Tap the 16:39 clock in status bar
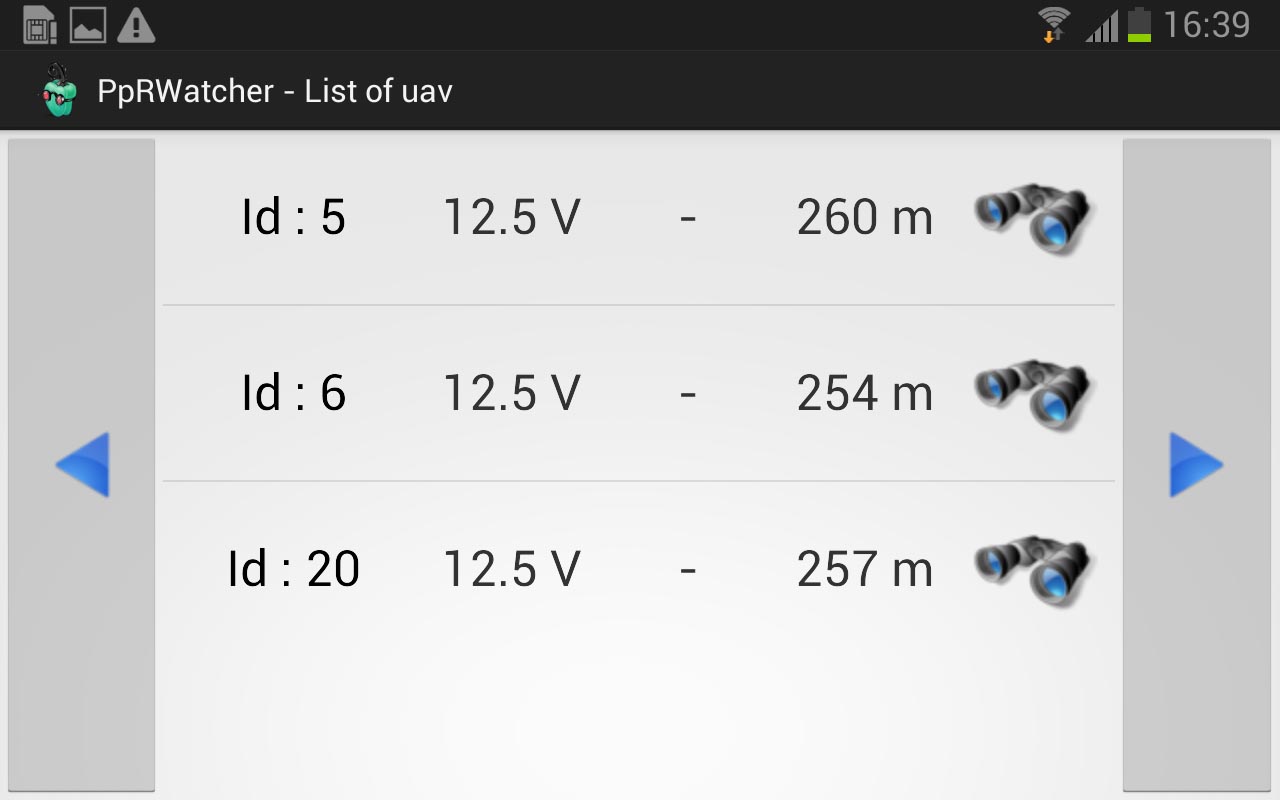The width and height of the screenshot is (1280, 800). click(1207, 25)
